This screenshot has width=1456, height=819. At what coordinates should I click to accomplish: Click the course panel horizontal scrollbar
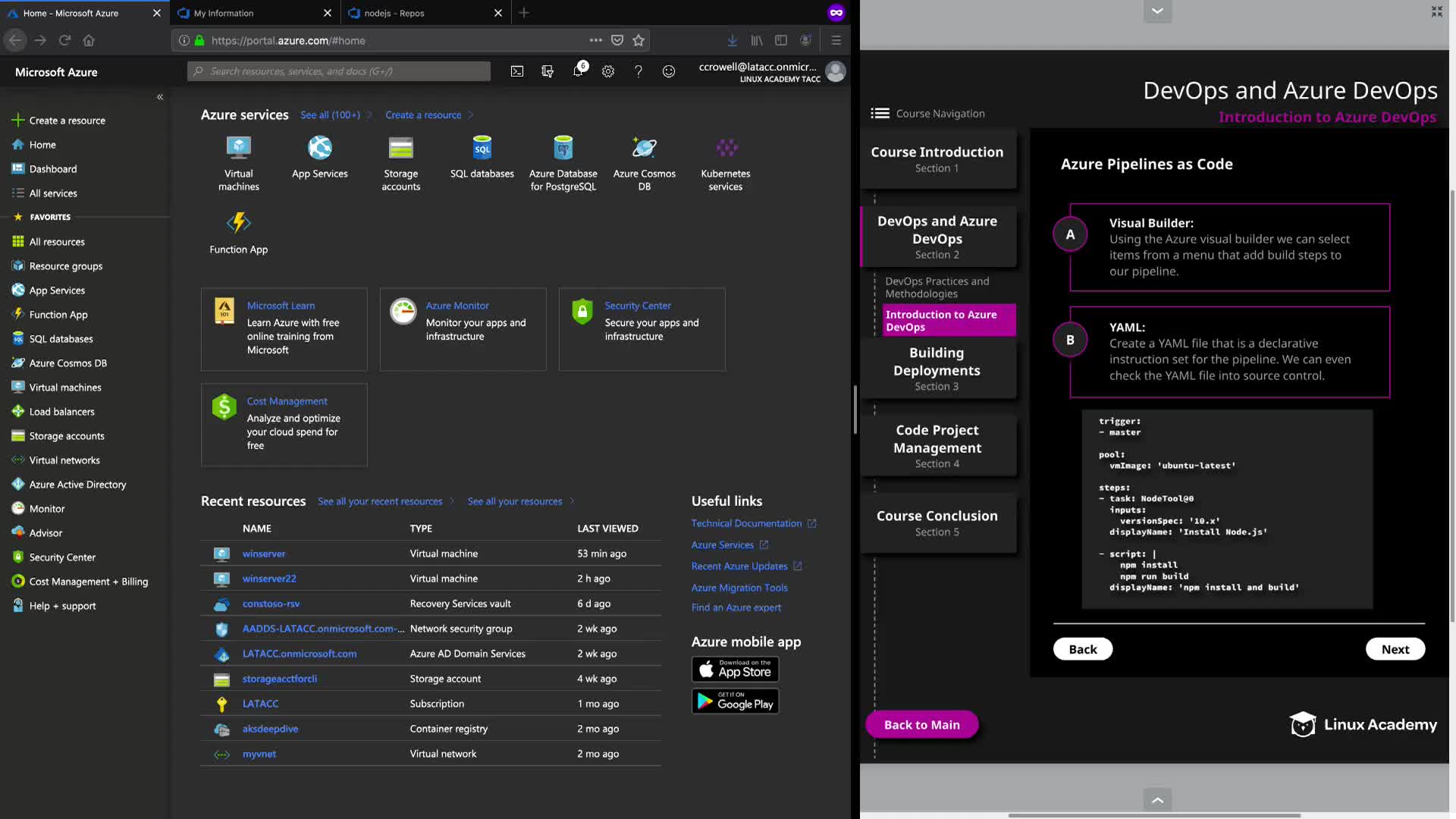(x=1154, y=816)
